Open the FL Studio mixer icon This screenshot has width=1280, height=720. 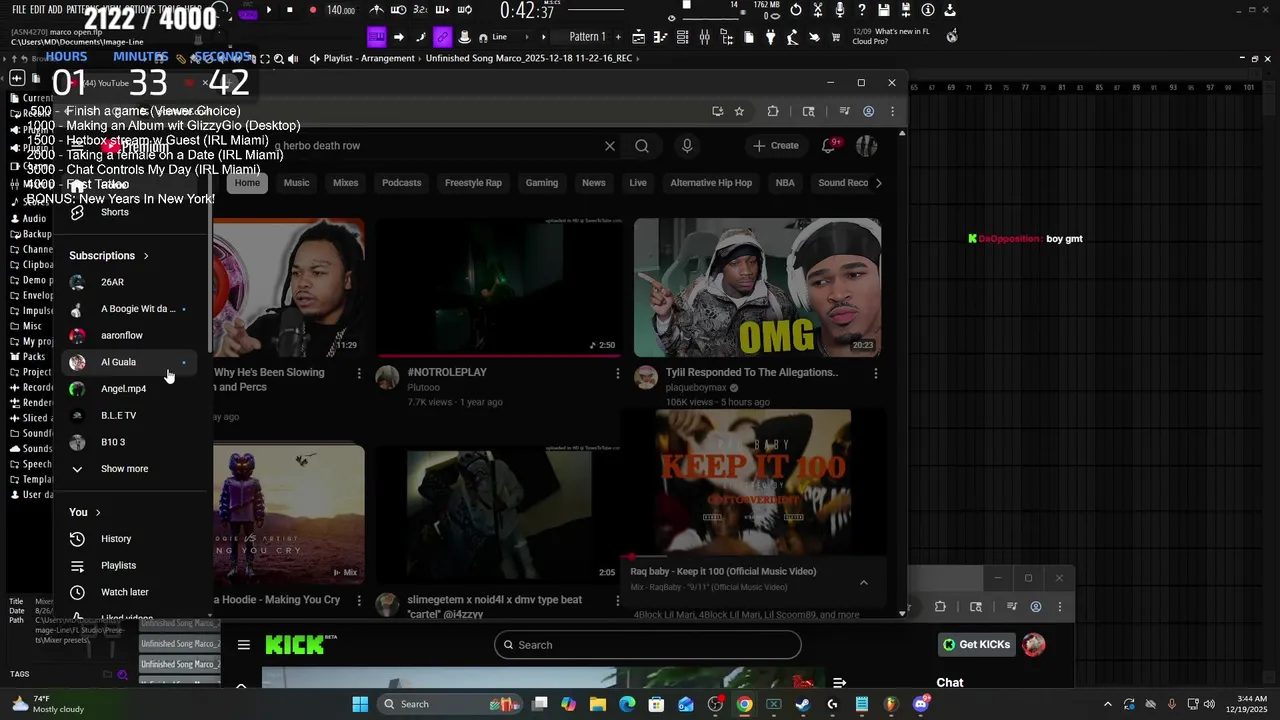coord(705,37)
